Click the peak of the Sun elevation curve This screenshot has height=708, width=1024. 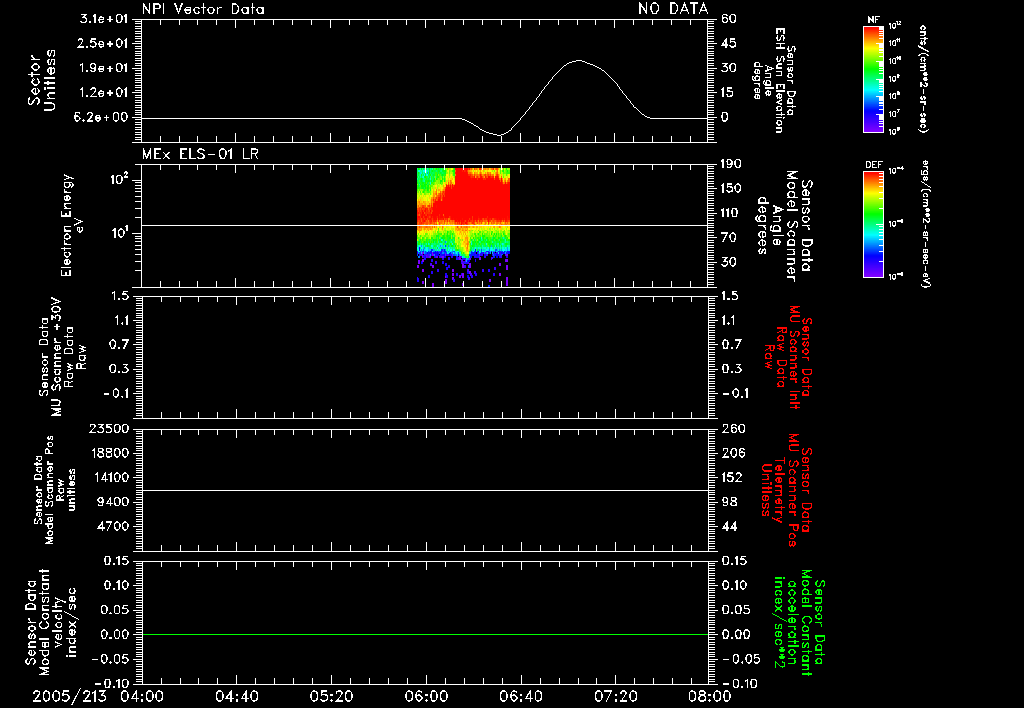pyautogui.click(x=578, y=61)
